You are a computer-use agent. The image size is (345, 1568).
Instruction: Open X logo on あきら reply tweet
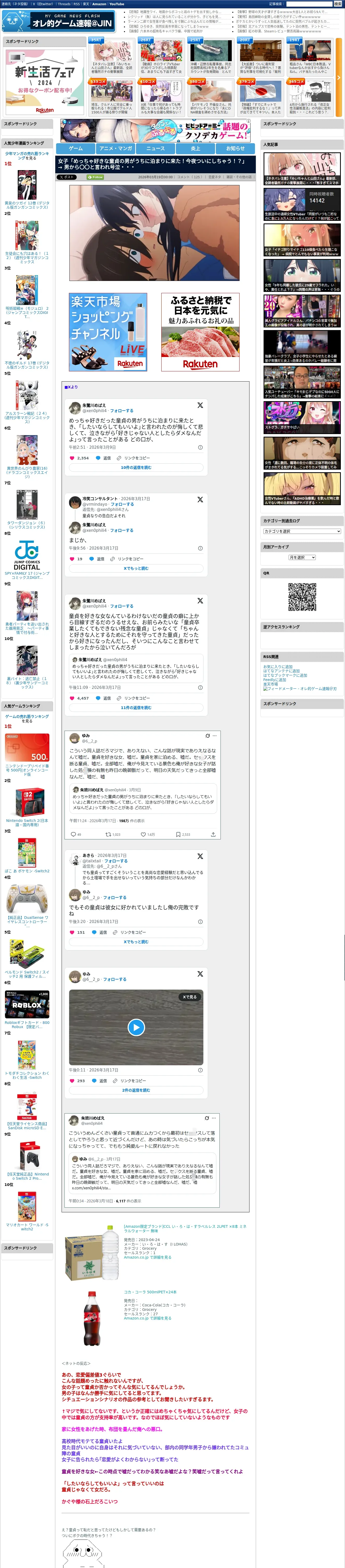coord(200,856)
